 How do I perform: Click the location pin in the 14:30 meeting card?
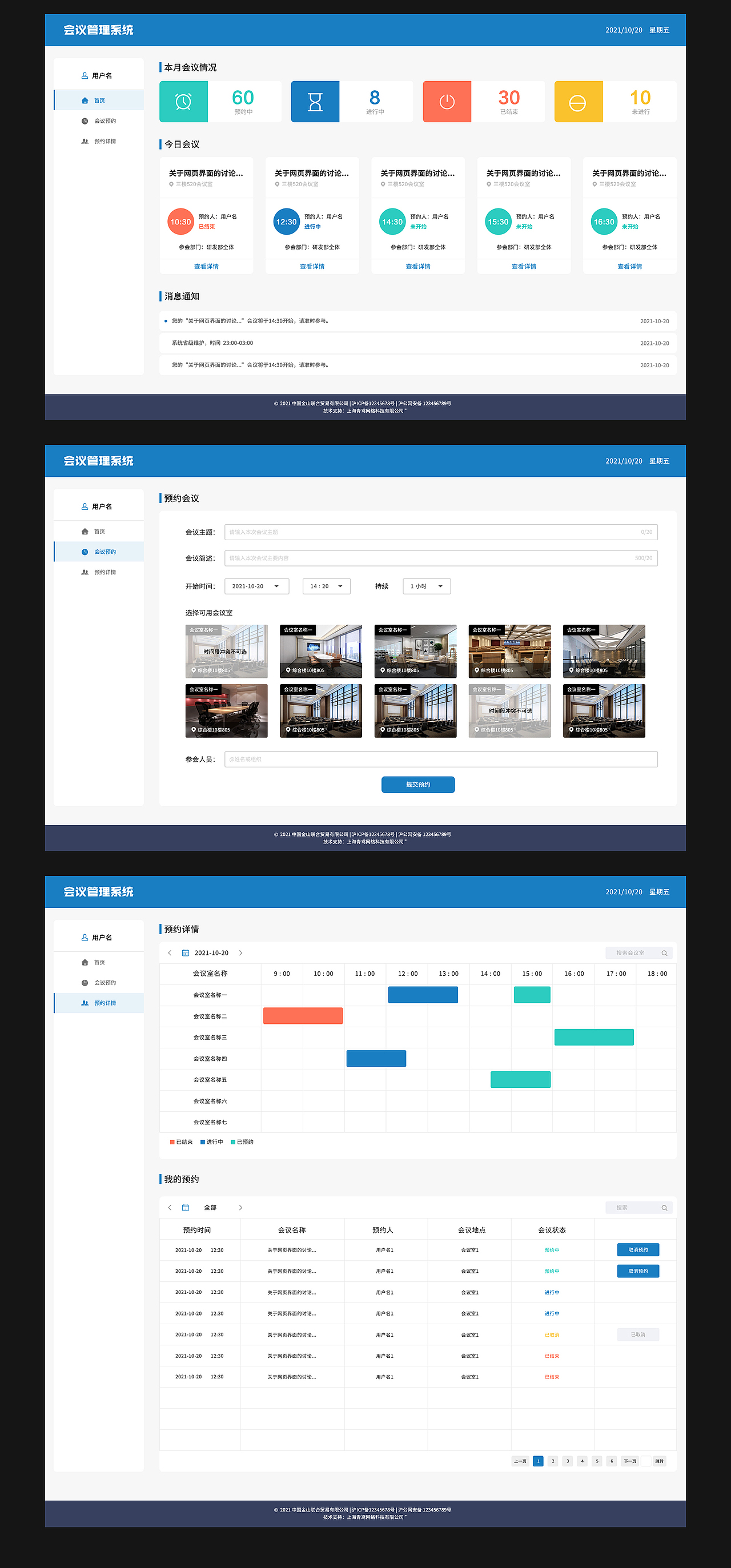coord(383,184)
